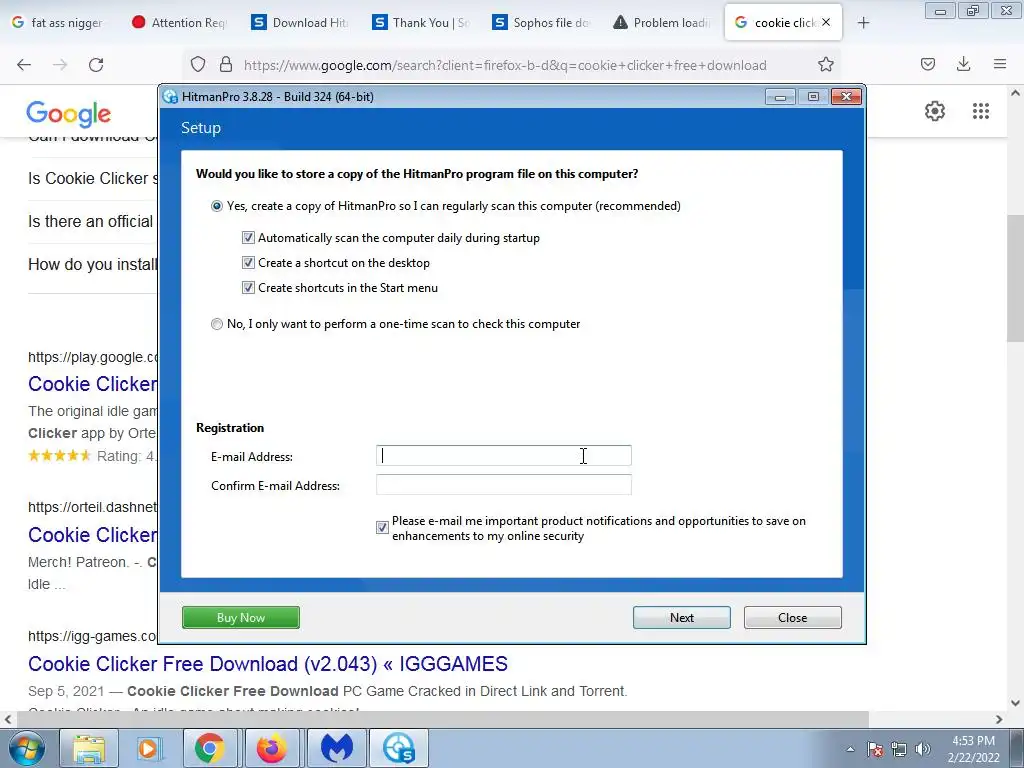The image size is (1024, 768).
Task: Open Cookie Clicker Free Download IGGGAMES link
Action: (268, 664)
